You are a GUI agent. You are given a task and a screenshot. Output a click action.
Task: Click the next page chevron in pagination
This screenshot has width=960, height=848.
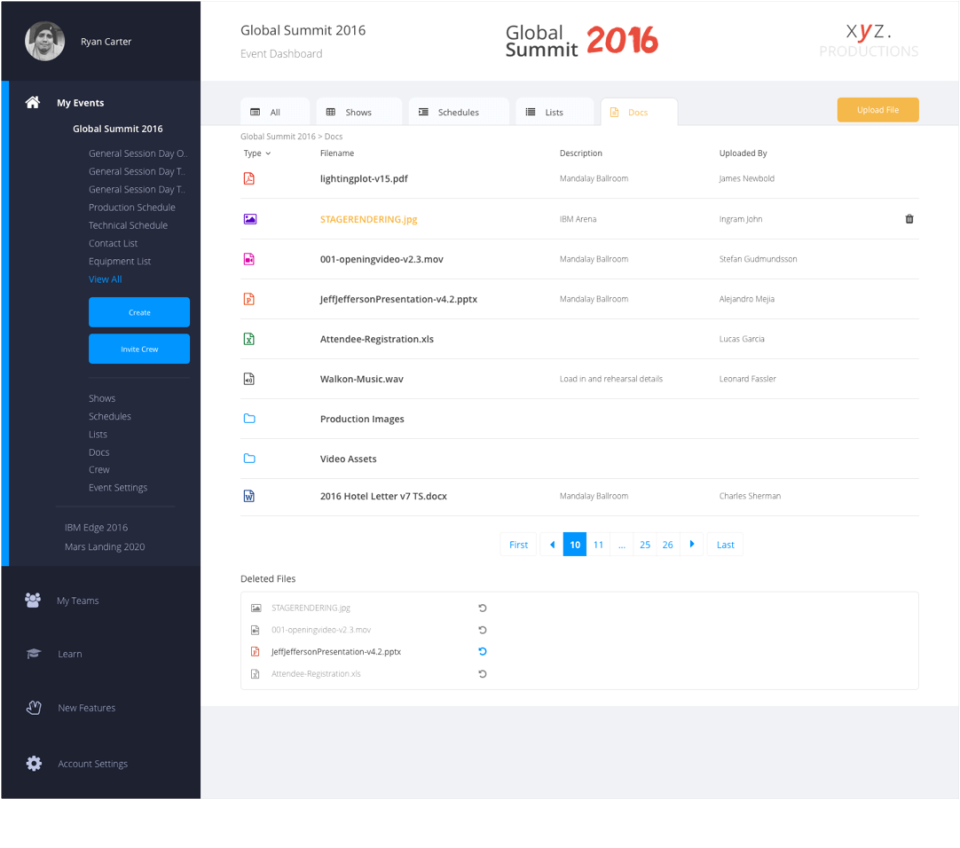coord(691,544)
